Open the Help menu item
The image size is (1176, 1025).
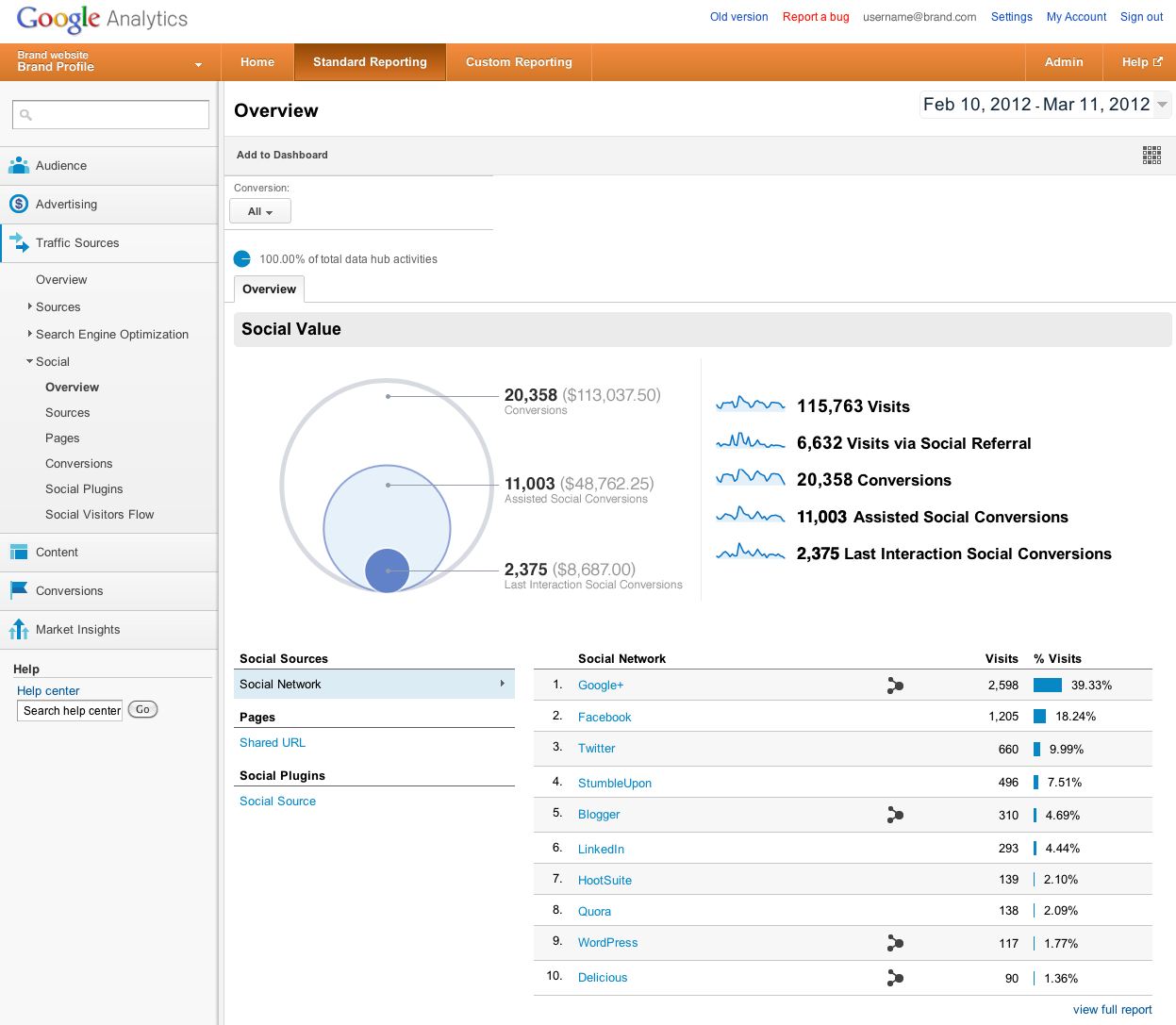pyautogui.click(x=1142, y=62)
